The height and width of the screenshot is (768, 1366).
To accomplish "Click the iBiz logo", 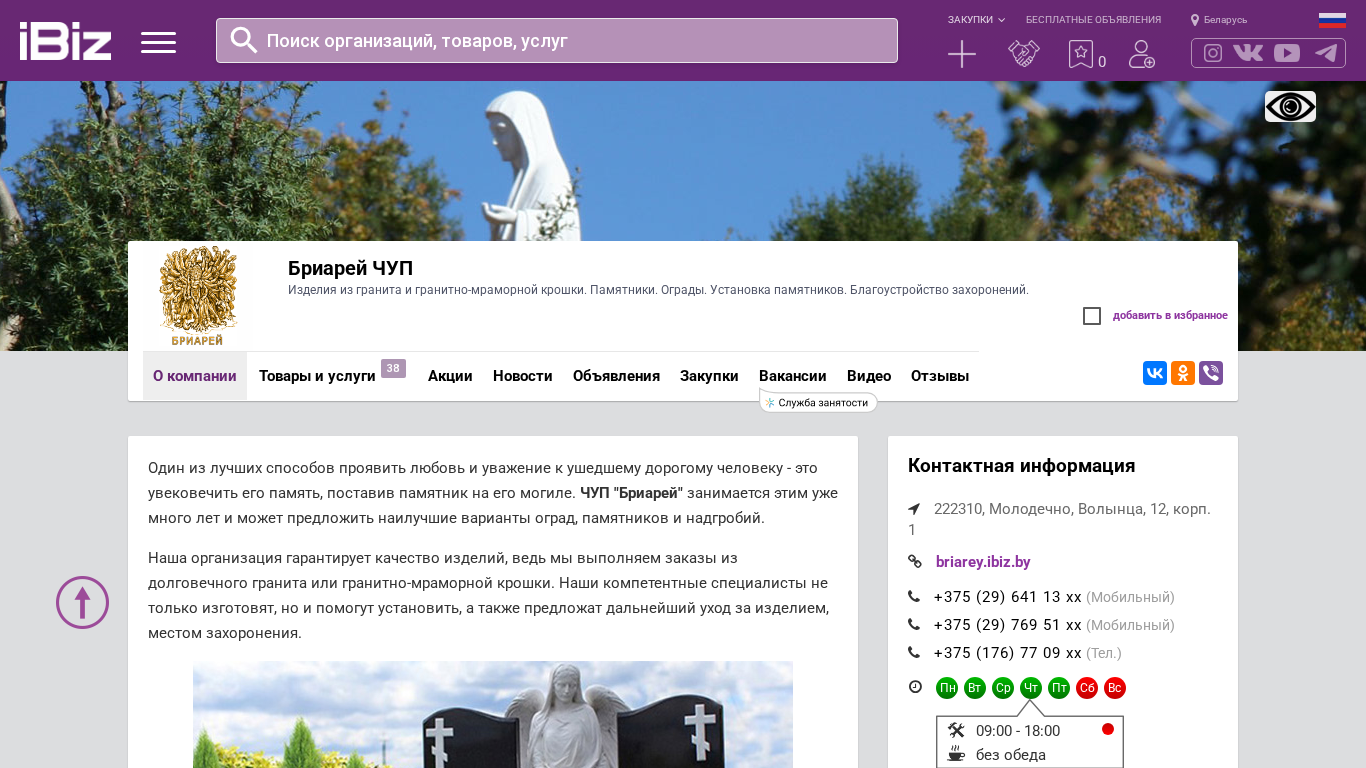I will (x=65, y=41).
